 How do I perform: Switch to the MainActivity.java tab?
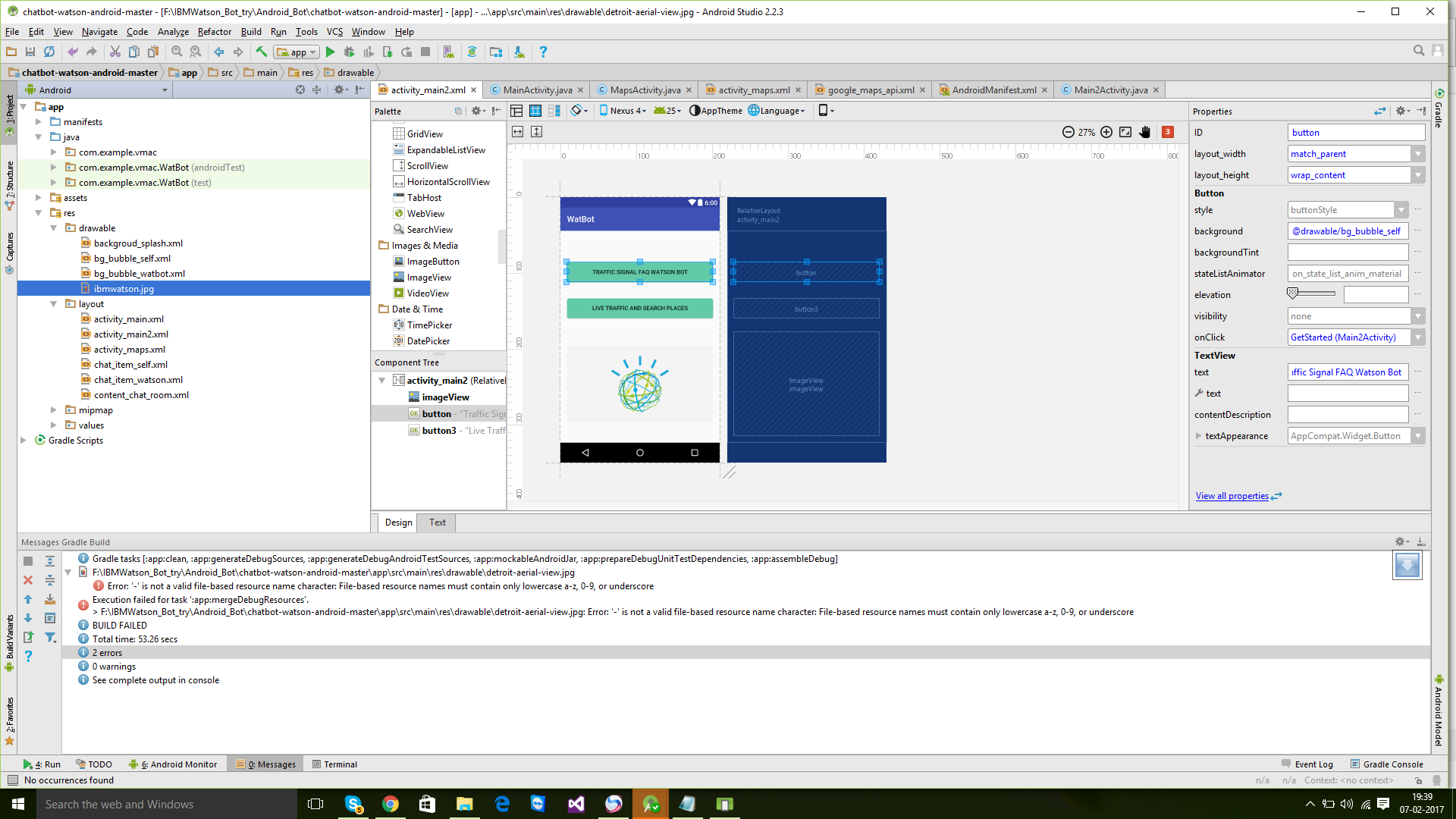click(x=537, y=90)
